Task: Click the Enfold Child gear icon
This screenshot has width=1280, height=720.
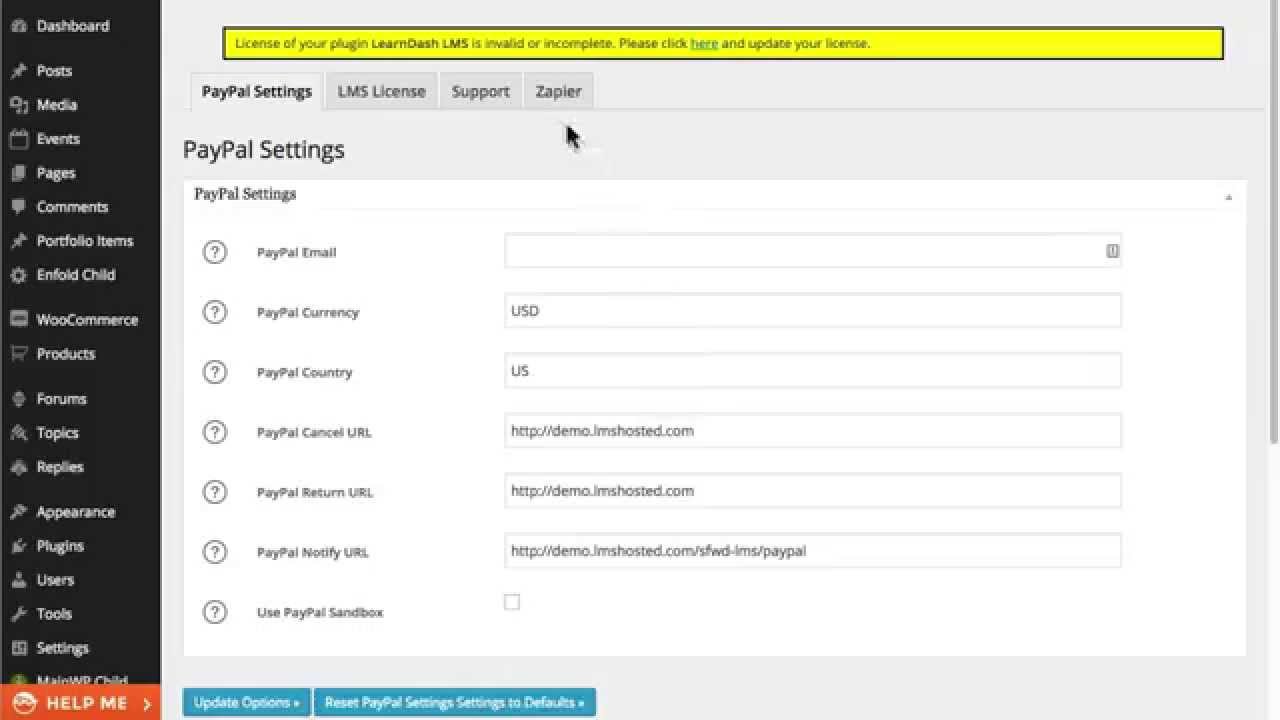Action: pos(18,275)
